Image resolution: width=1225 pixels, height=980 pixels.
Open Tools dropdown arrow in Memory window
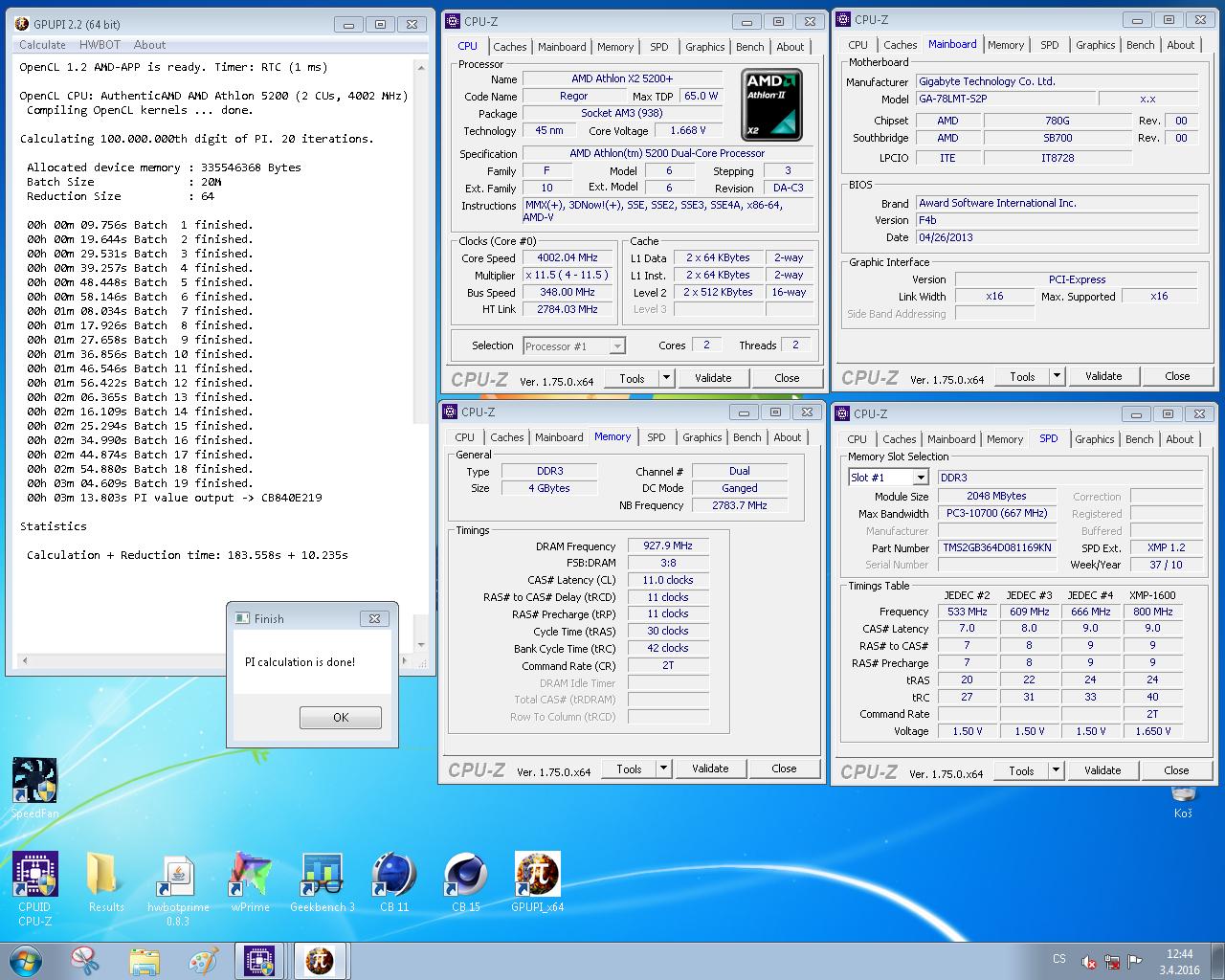point(663,768)
